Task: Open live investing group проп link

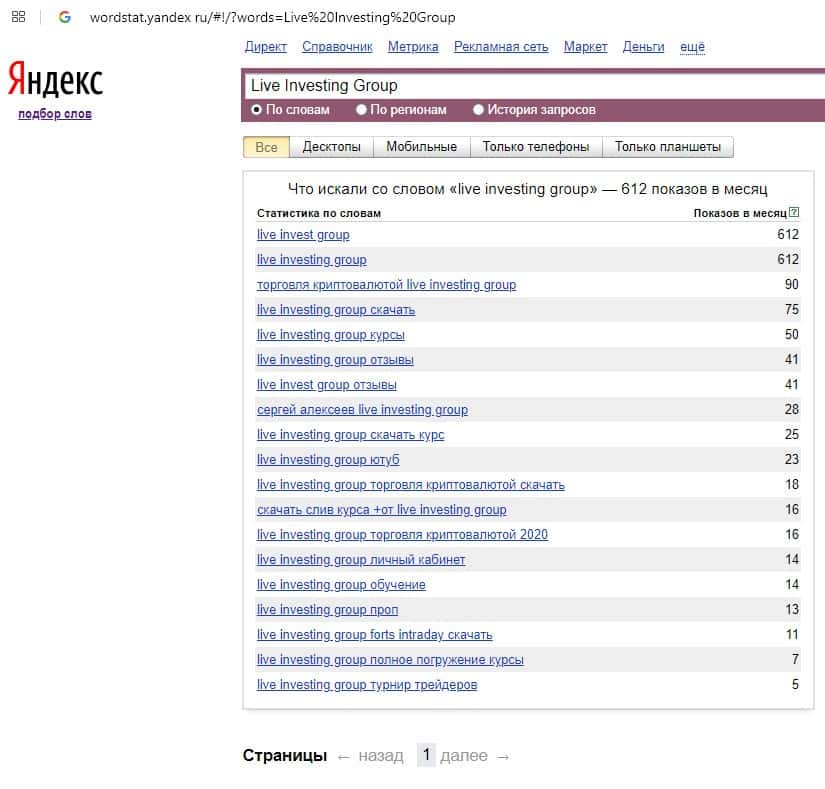Action: [x=327, y=609]
